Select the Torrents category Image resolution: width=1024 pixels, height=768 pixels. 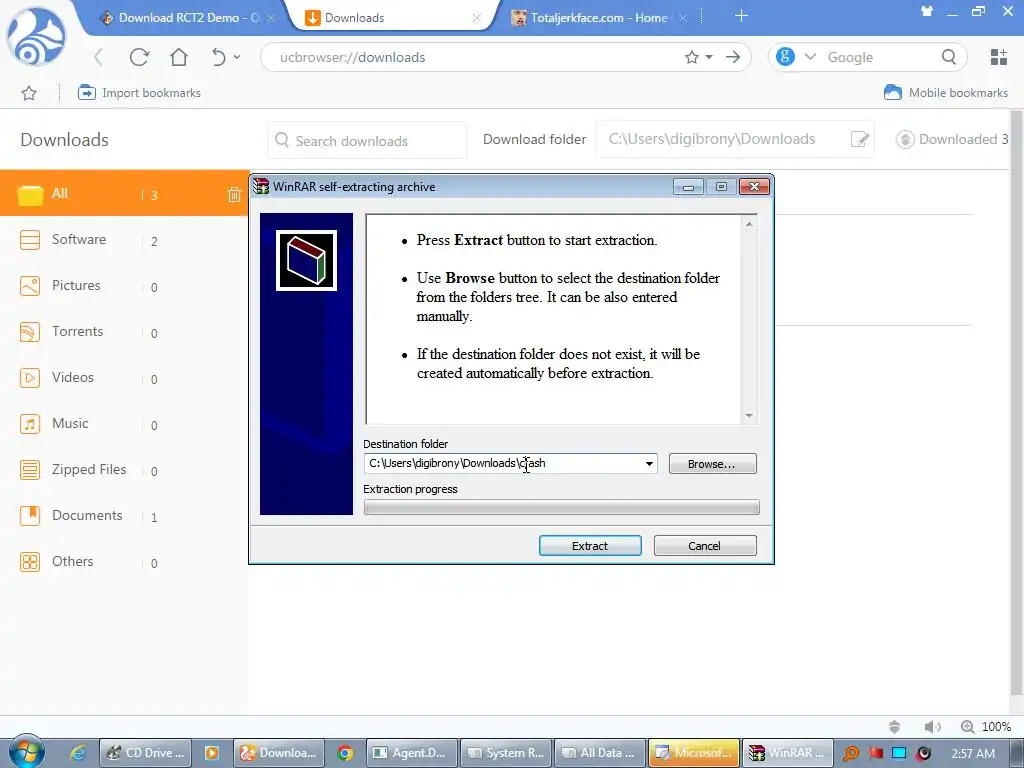[x=124, y=332]
